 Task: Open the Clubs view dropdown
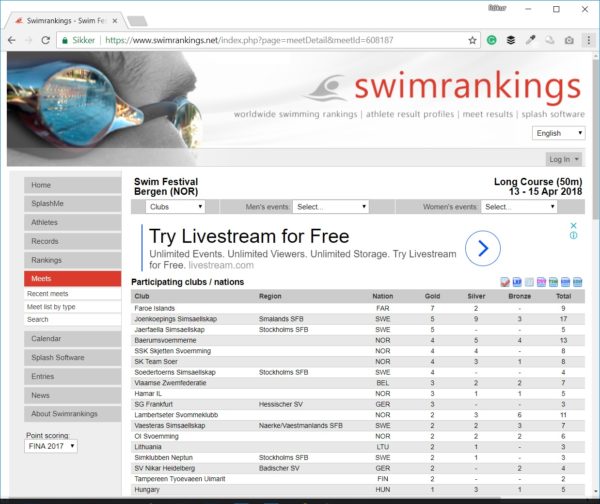(175, 207)
